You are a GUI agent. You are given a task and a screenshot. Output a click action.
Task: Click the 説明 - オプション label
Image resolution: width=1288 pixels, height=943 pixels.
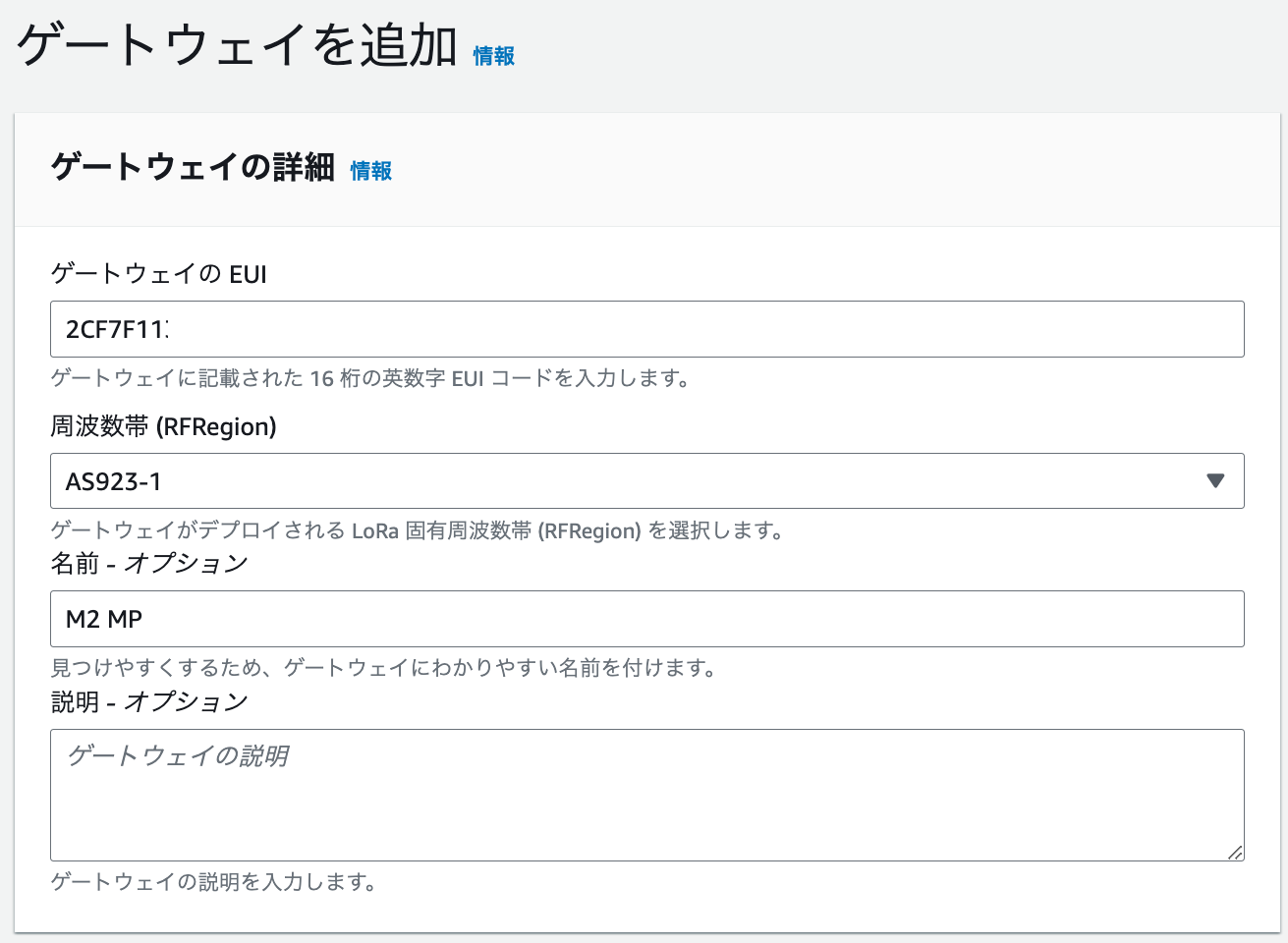(149, 702)
